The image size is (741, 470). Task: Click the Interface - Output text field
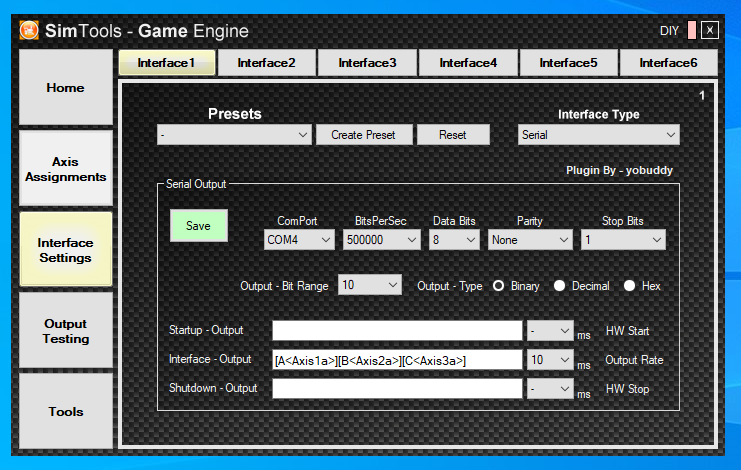397,360
